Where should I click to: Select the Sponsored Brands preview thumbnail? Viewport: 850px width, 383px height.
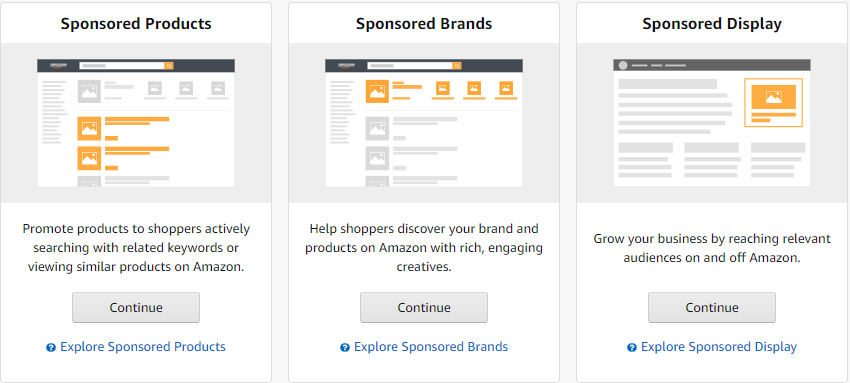point(424,123)
